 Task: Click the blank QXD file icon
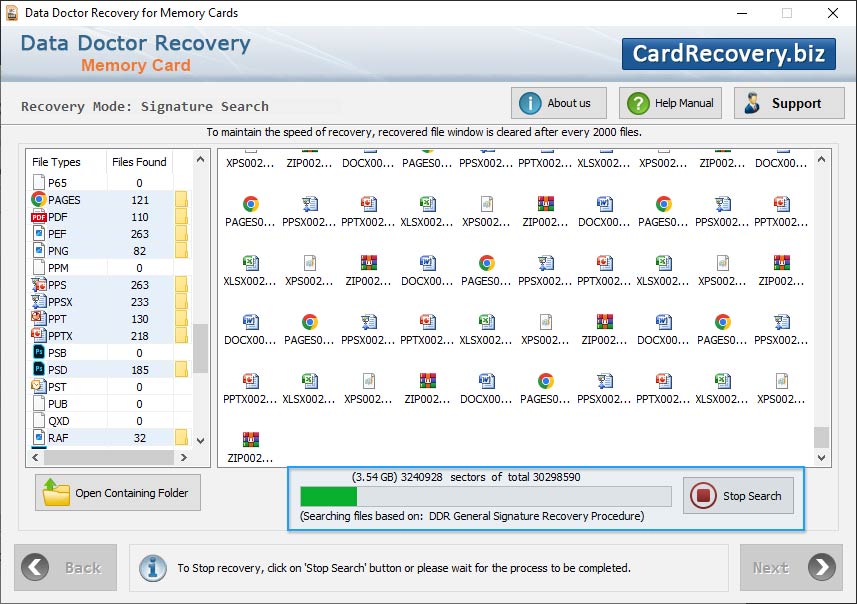pyautogui.click(x=39, y=420)
